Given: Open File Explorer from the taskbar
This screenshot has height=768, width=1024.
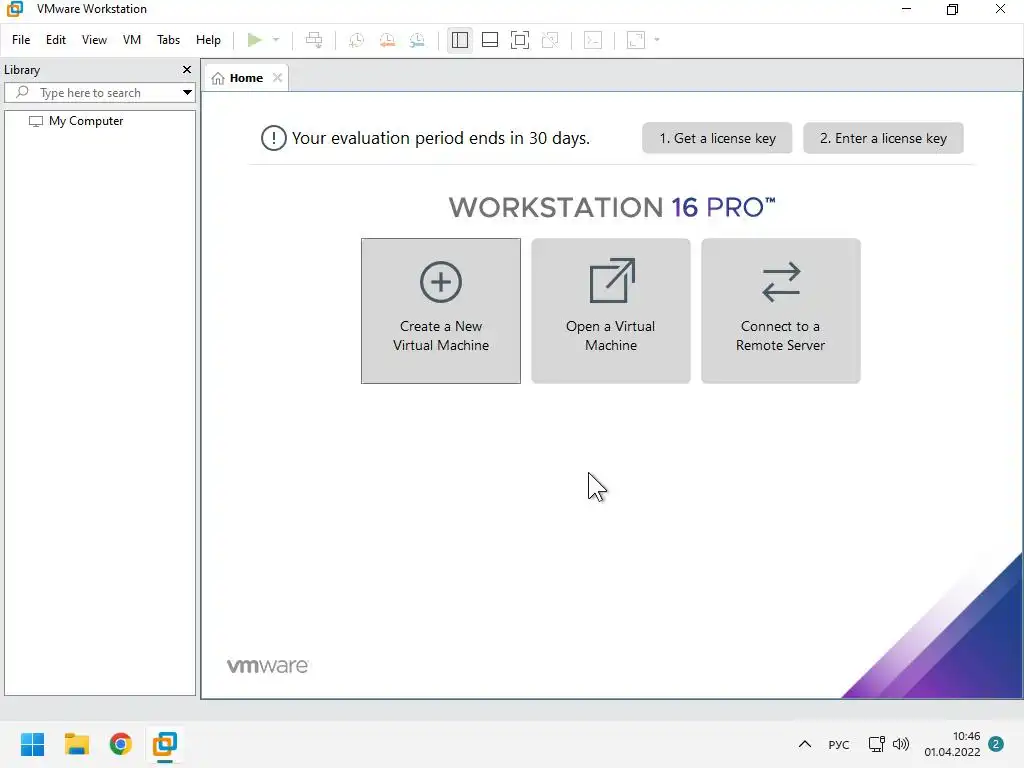Looking at the screenshot, I should (76, 744).
